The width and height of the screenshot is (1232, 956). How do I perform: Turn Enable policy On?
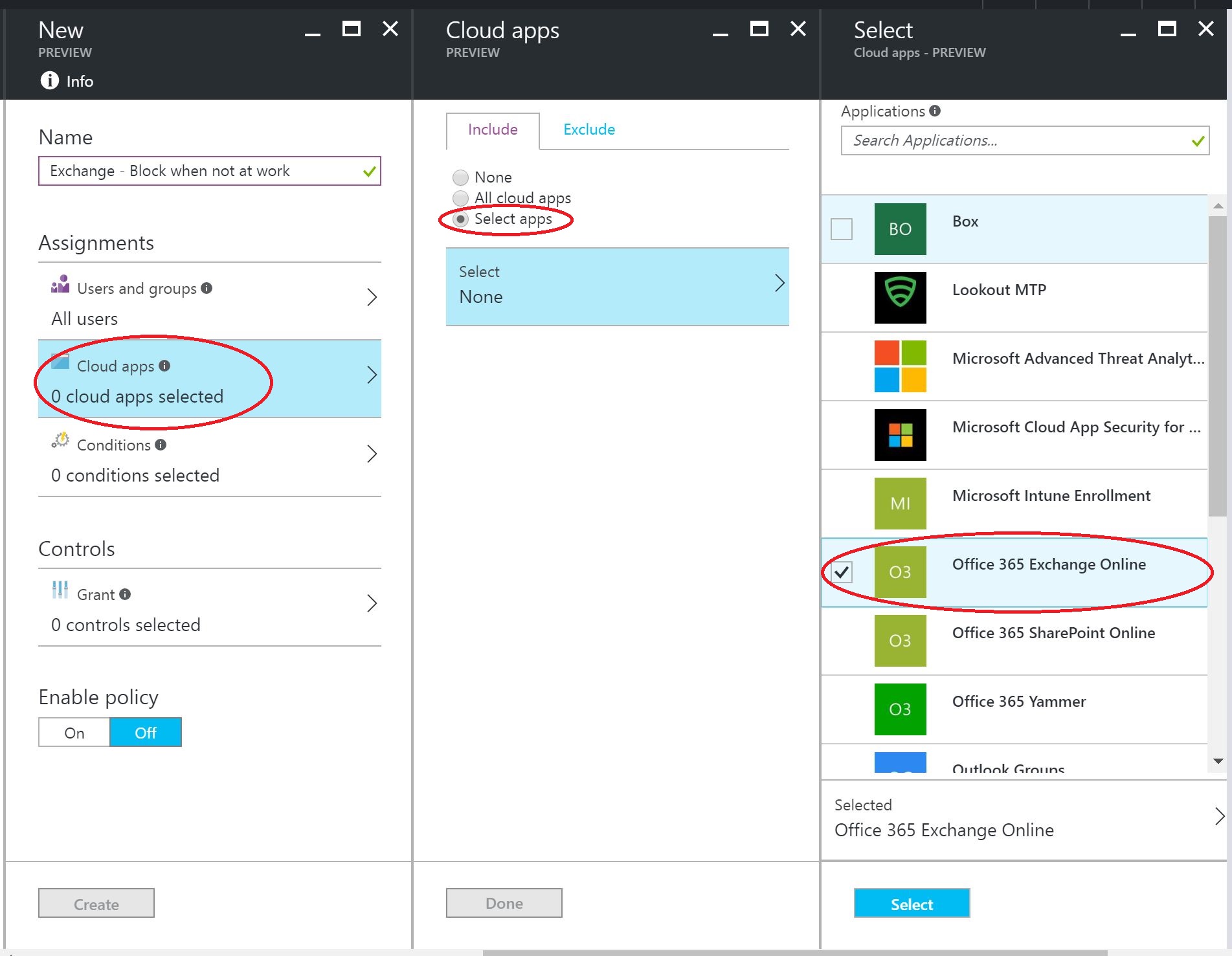tap(74, 733)
